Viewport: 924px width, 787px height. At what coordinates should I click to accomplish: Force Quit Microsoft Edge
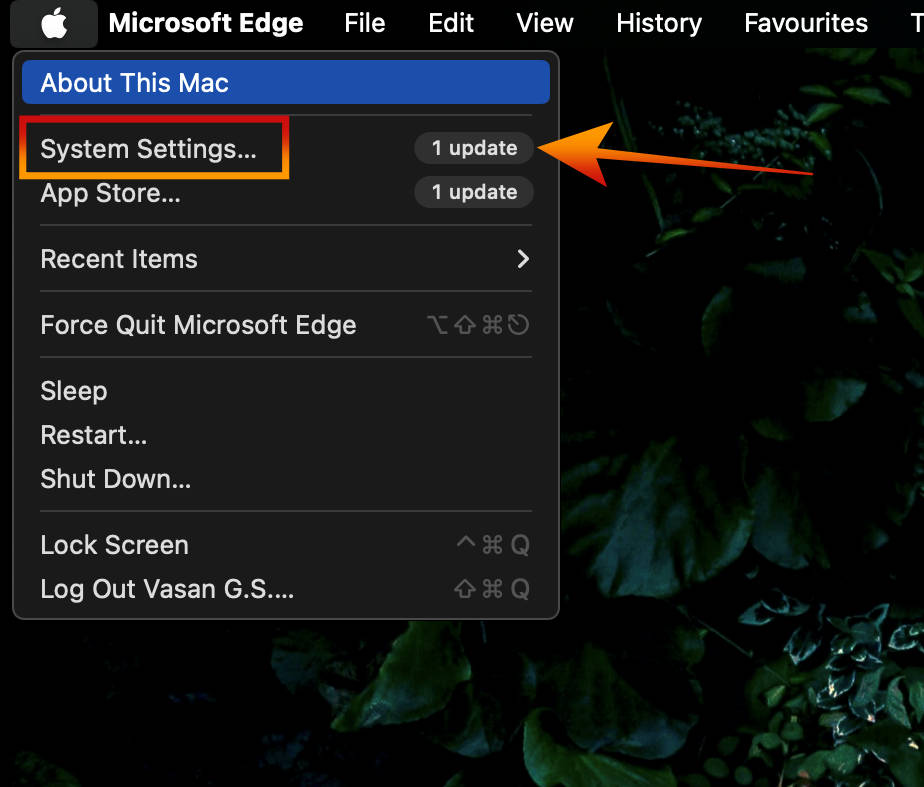(198, 325)
